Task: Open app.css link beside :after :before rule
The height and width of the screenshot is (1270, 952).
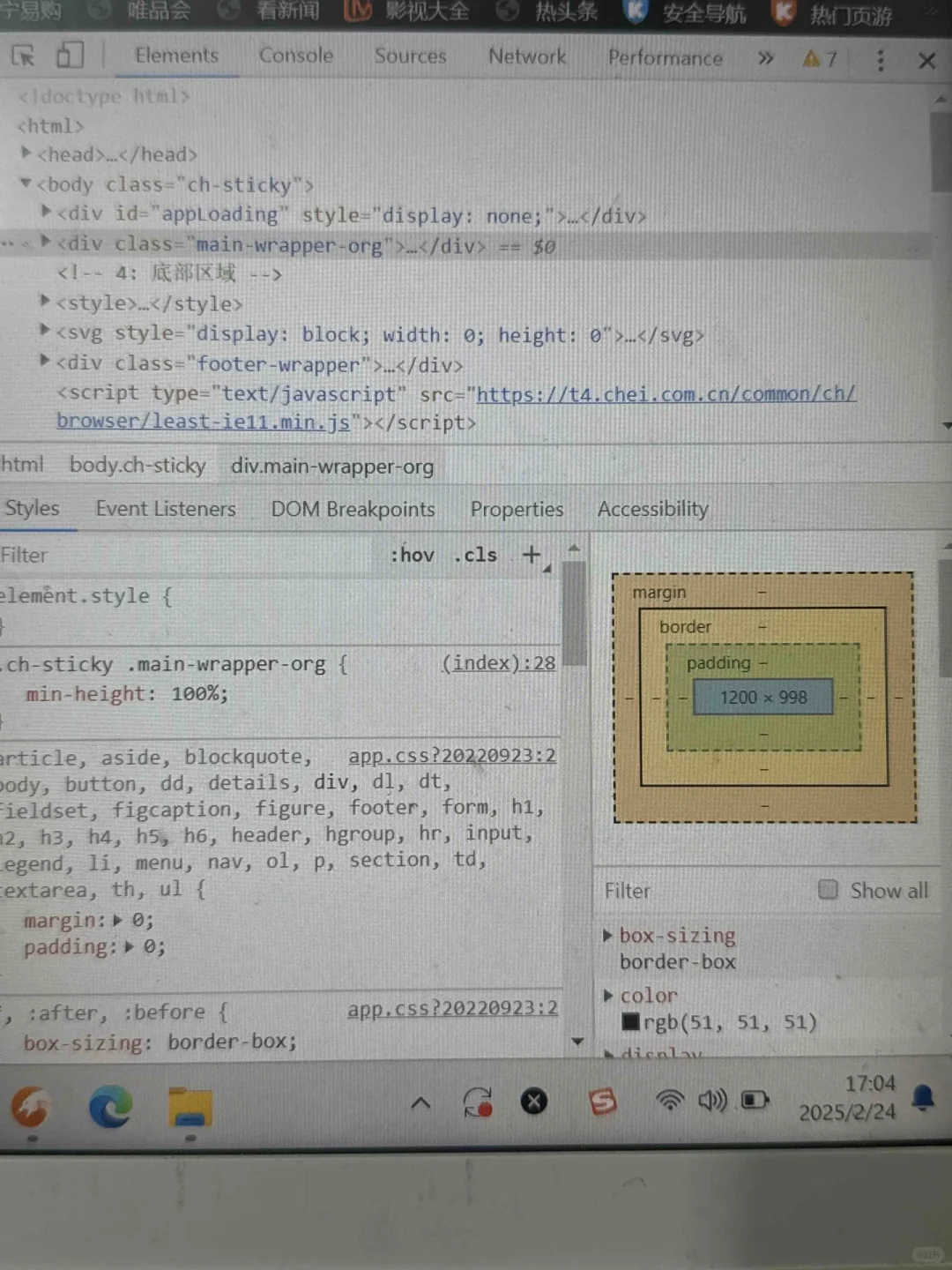Action: point(452,1008)
